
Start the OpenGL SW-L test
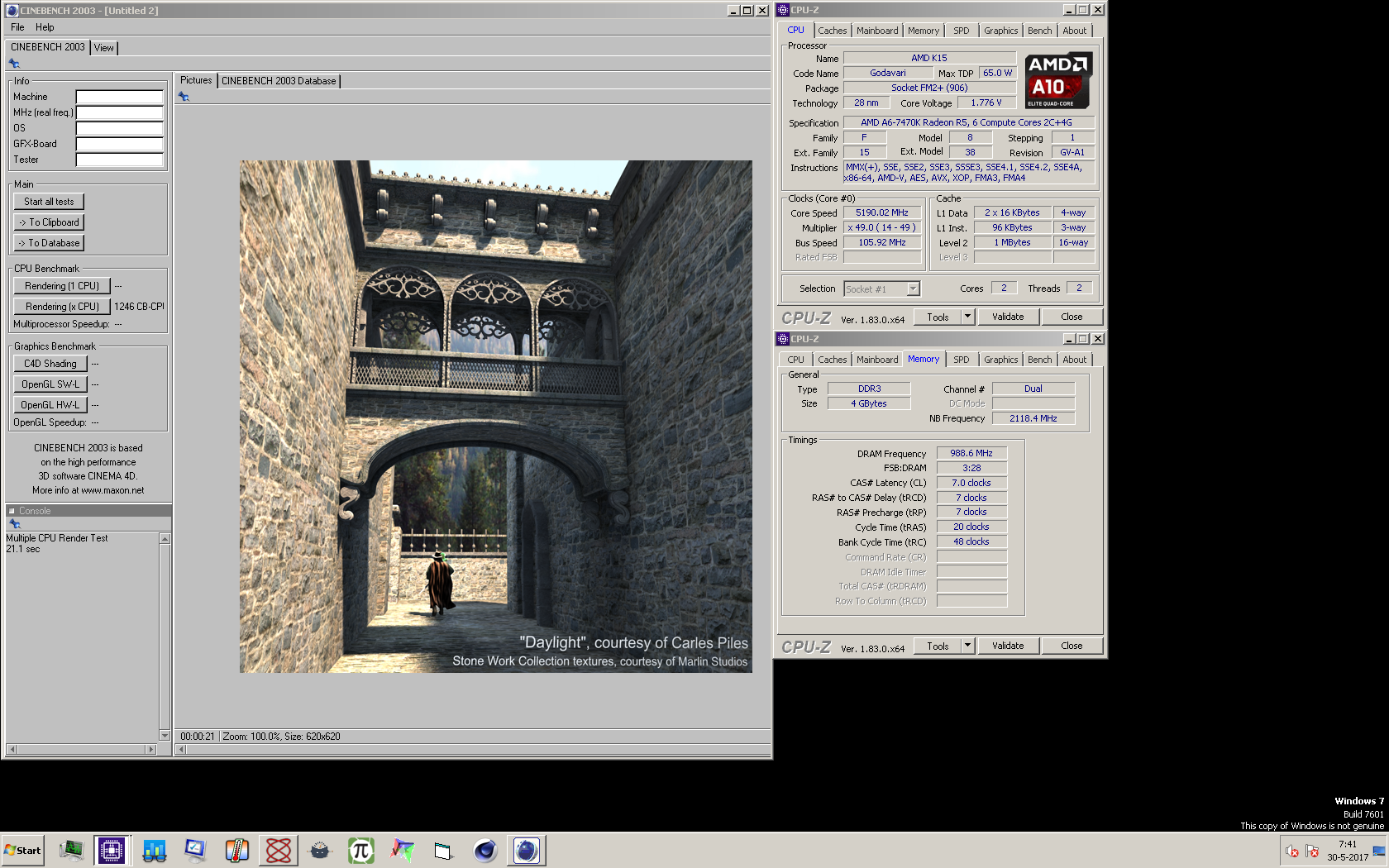pyautogui.click(x=50, y=384)
